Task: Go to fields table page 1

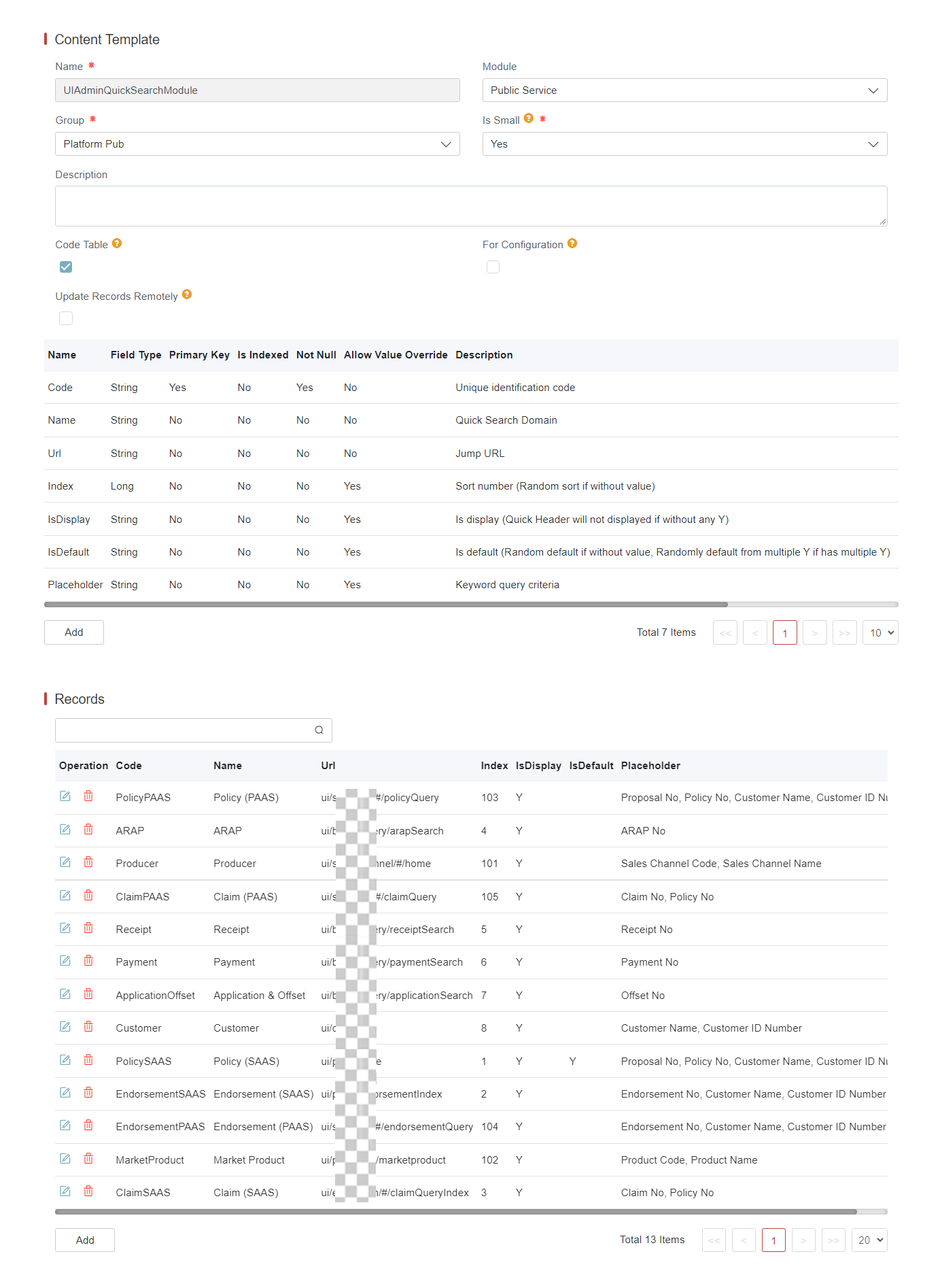Action: point(785,633)
